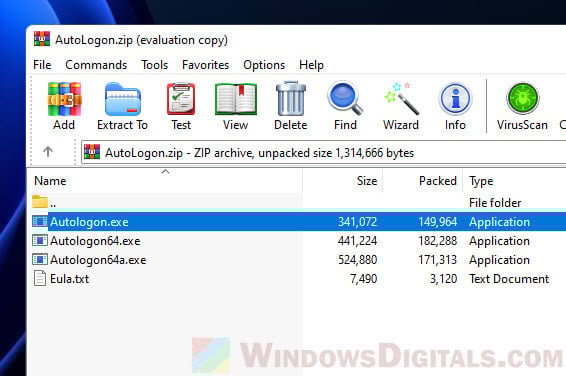The image size is (566, 376).
Task: Click the Delete trash can icon
Action: 291,99
